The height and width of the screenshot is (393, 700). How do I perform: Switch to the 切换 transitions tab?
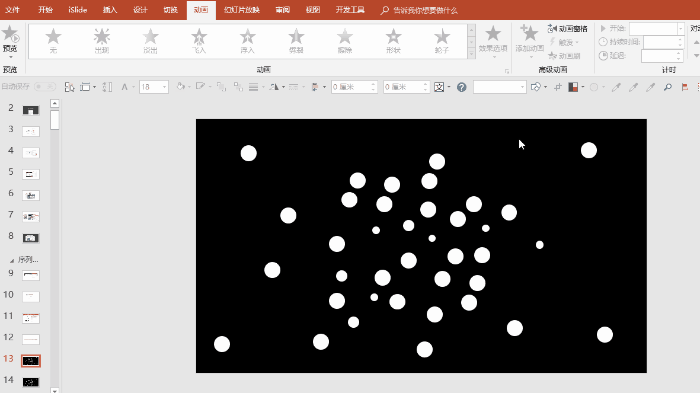(170, 10)
